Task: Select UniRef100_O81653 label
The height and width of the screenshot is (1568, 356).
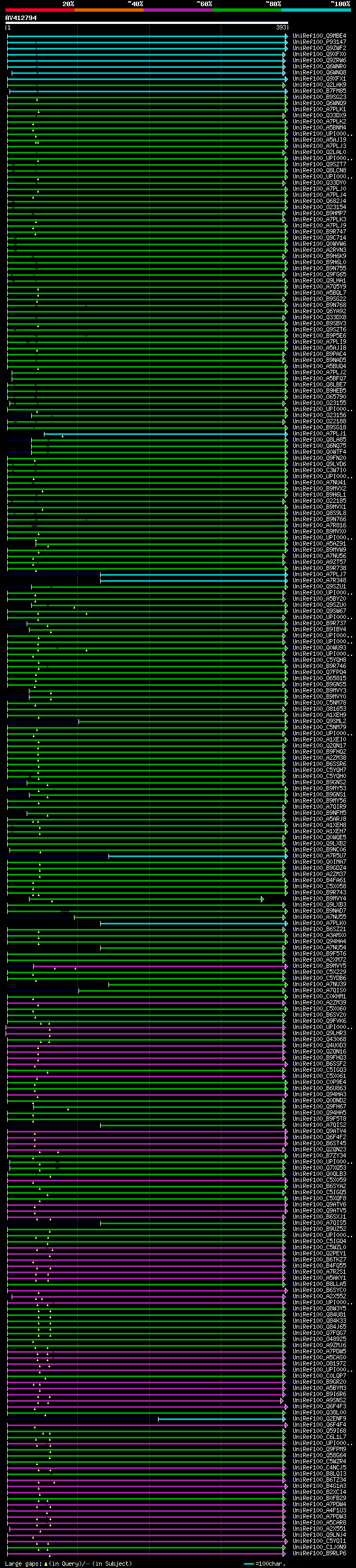Action: pyautogui.click(x=319, y=709)
